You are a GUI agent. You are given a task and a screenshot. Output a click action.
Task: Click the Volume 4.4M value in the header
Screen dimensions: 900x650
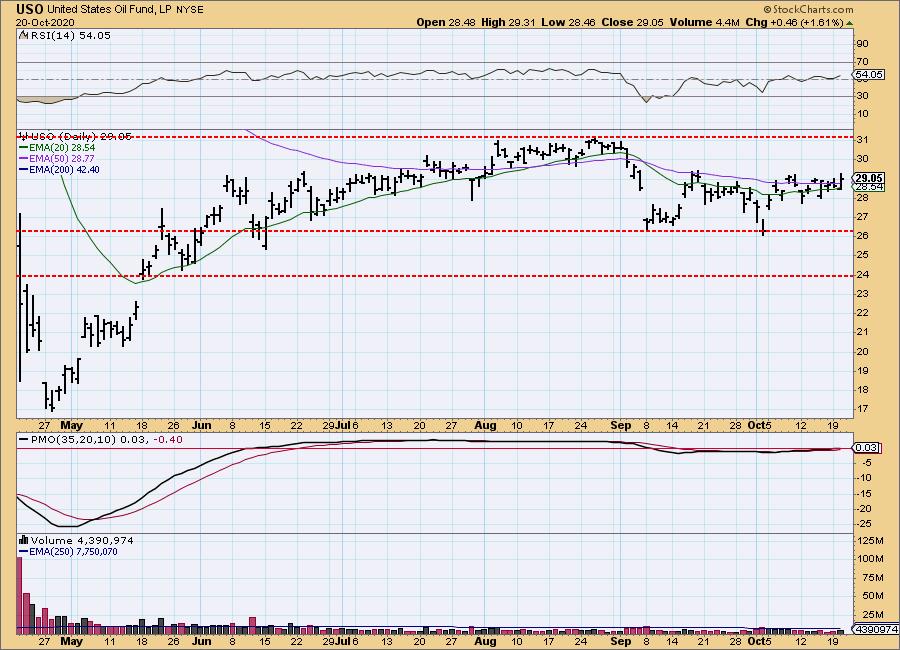pos(704,22)
